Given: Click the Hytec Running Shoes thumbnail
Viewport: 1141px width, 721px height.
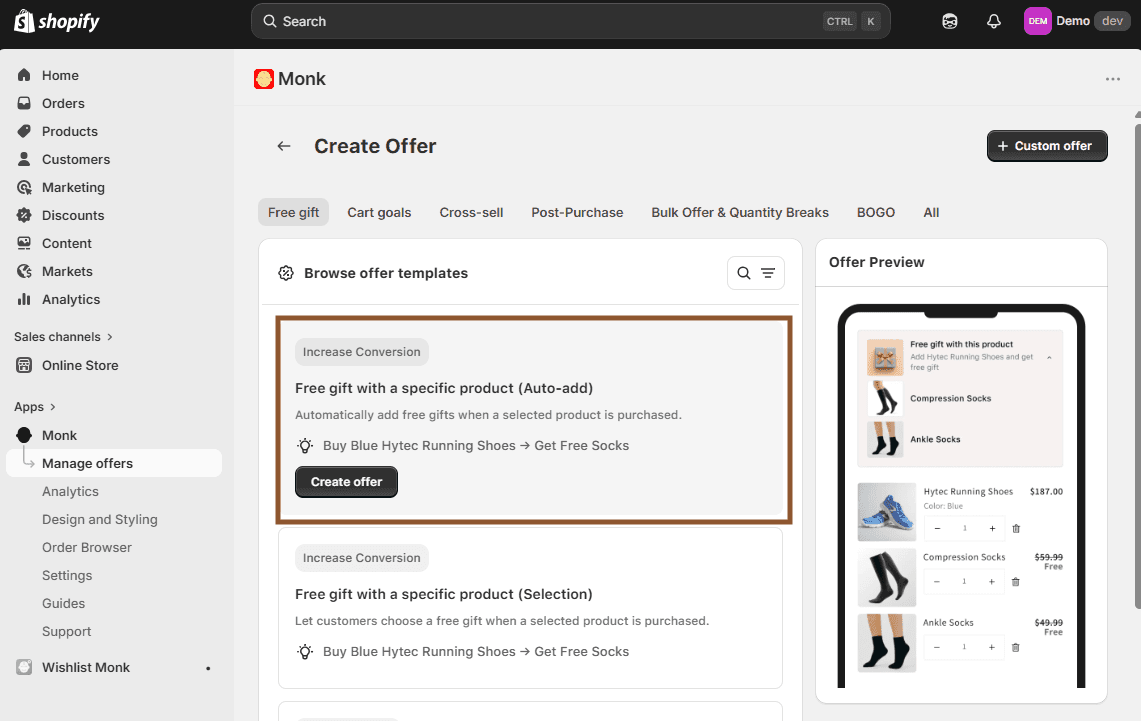Looking at the screenshot, I should [886, 511].
